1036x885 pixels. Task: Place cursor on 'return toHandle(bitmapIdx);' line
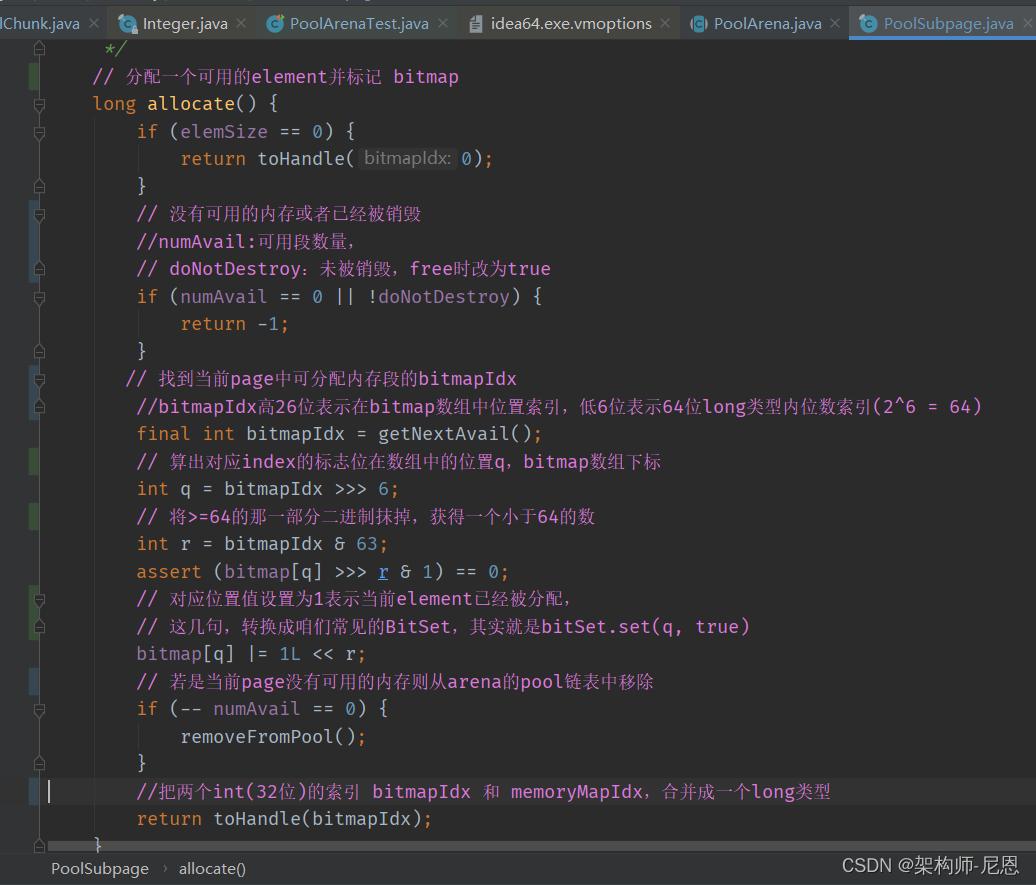[285, 819]
